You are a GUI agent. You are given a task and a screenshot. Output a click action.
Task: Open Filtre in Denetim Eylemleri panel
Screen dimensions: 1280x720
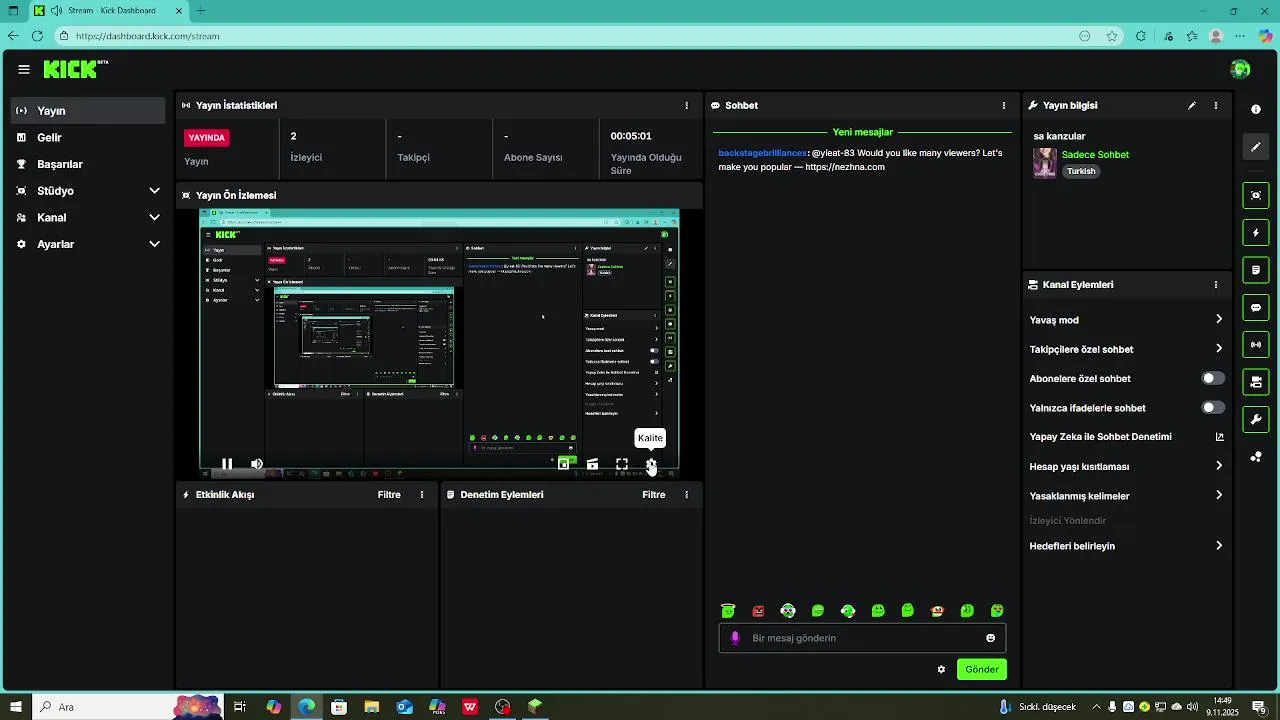[x=654, y=495]
